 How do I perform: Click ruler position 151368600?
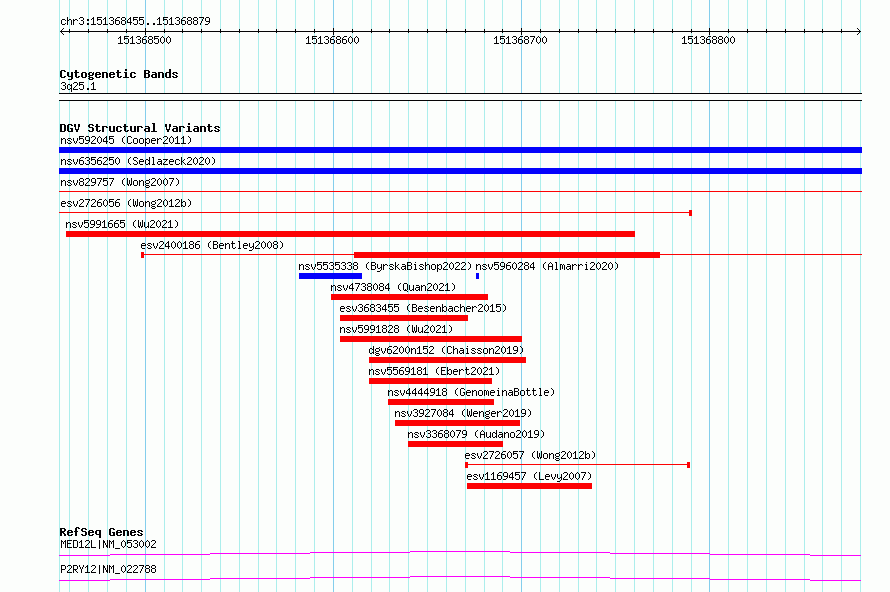(x=332, y=40)
